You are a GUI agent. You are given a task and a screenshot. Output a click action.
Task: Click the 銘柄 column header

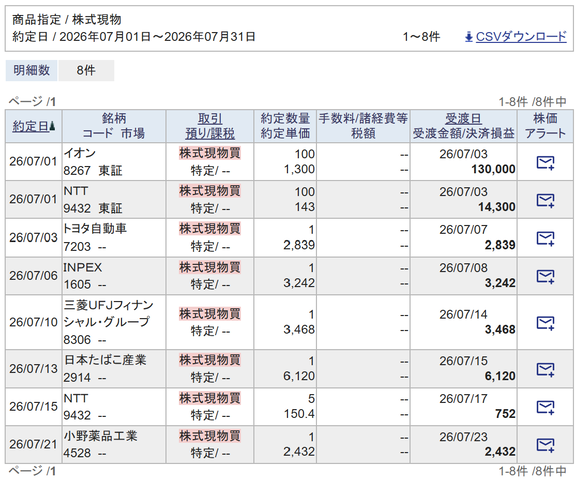(114, 119)
